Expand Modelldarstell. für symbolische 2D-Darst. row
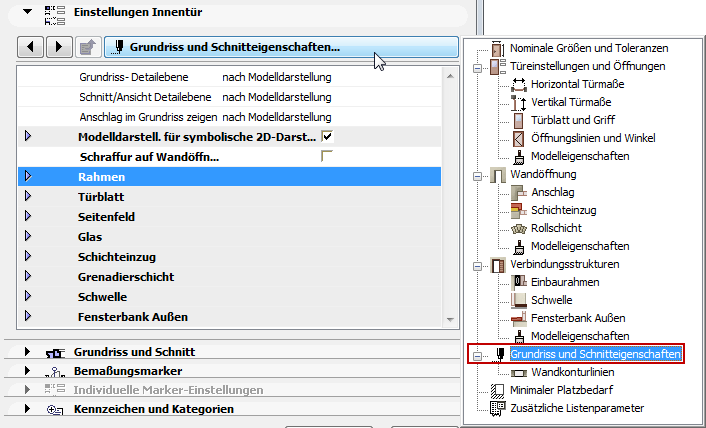This screenshot has width=706, height=428. click(x=28, y=136)
